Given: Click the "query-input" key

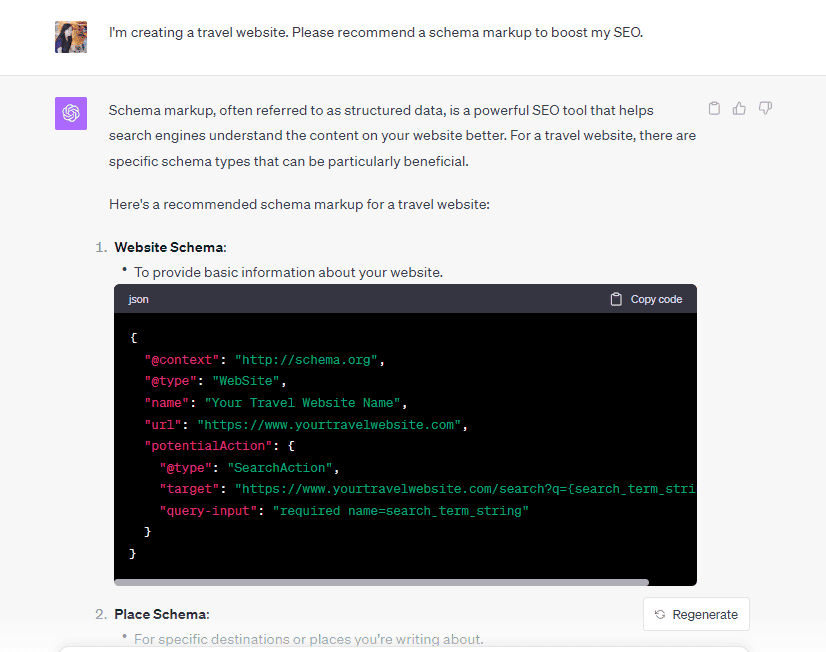Looking at the screenshot, I should pos(208,511).
